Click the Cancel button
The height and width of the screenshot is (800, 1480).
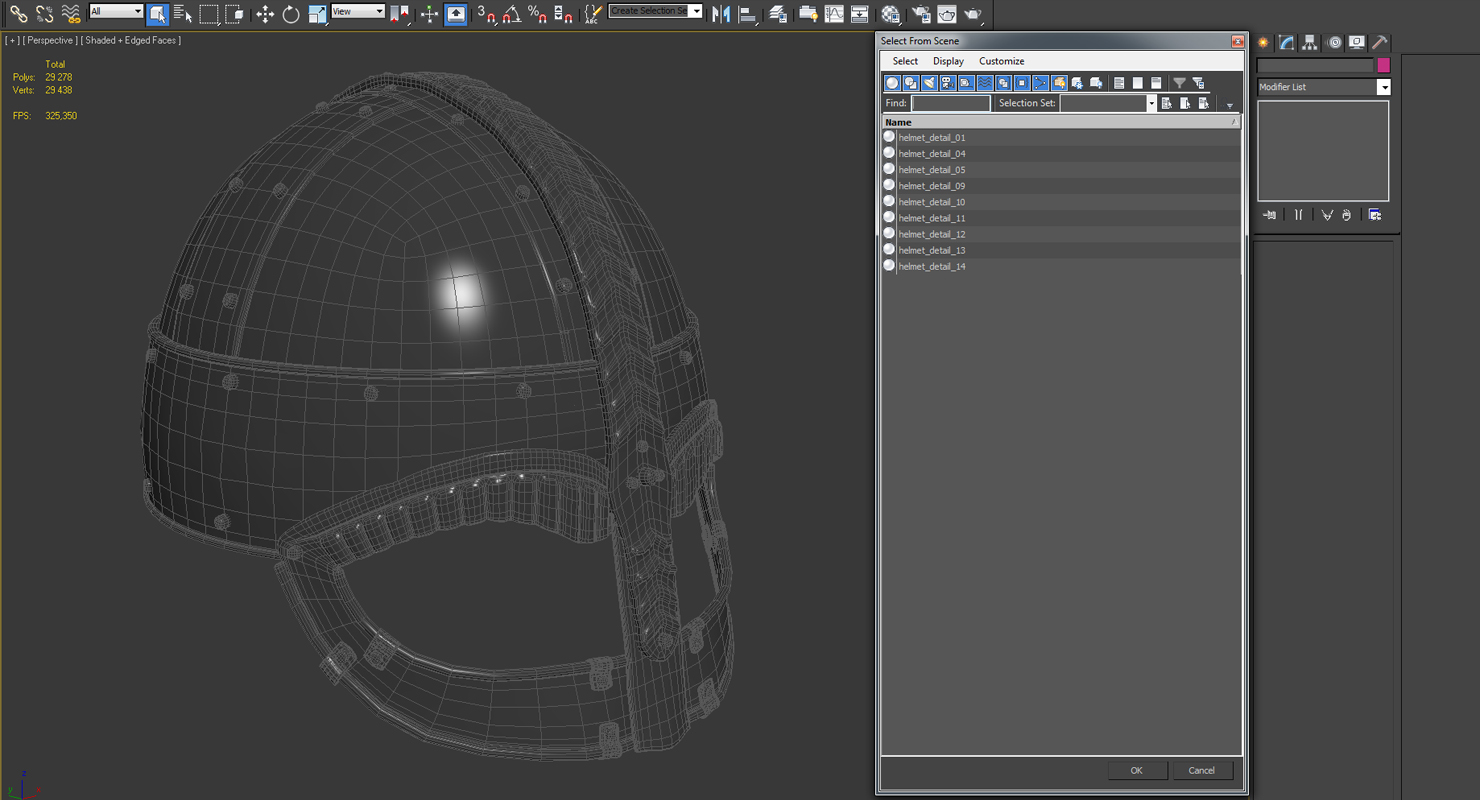click(x=1201, y=770)
